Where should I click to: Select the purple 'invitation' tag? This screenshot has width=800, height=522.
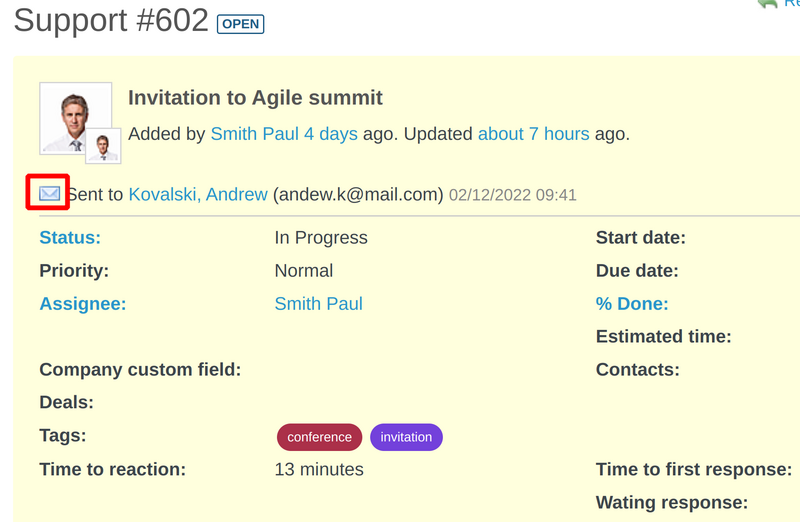(406, 437)
